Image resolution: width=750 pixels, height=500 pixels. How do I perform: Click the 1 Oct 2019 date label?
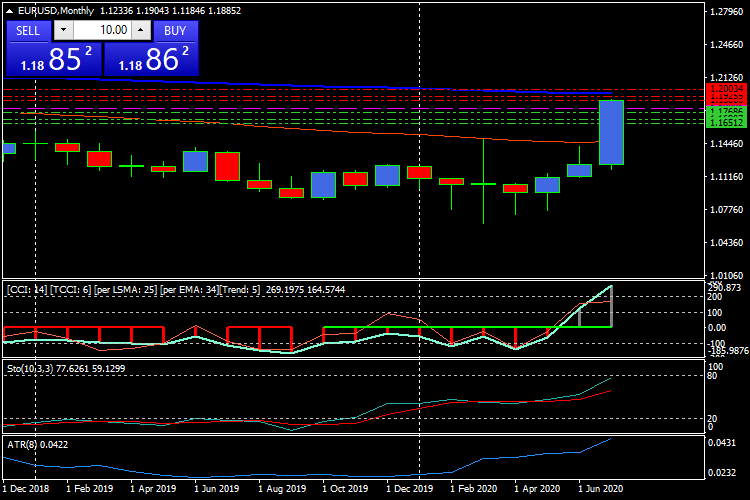point(345,489)
